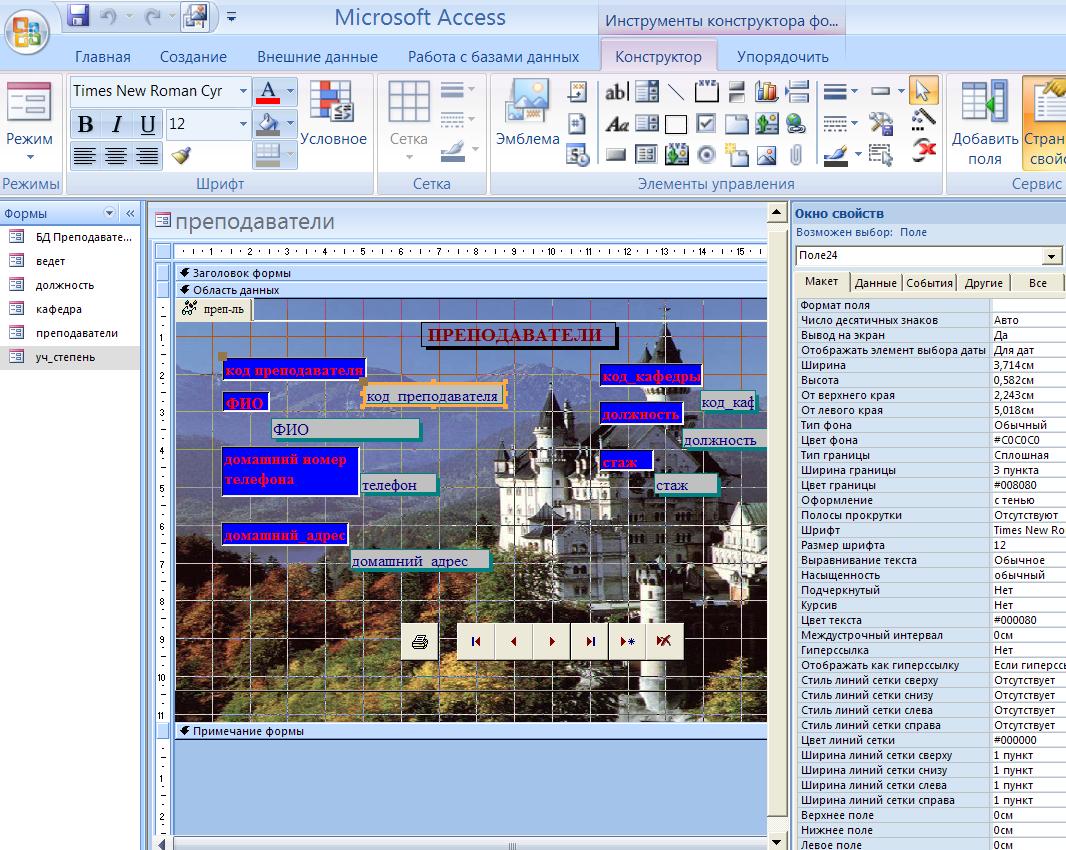Add a Title control from the ribbon
The height and width of the screenshot is (850, 1066).
coord(577,92)
